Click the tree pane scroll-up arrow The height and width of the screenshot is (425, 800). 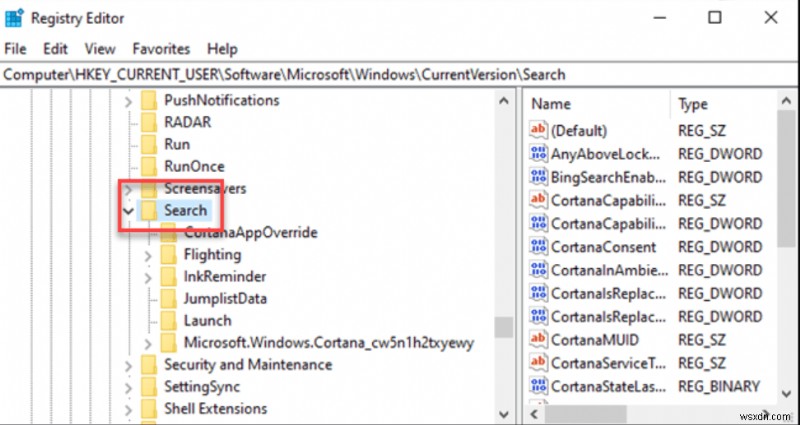tap(504, 101)
